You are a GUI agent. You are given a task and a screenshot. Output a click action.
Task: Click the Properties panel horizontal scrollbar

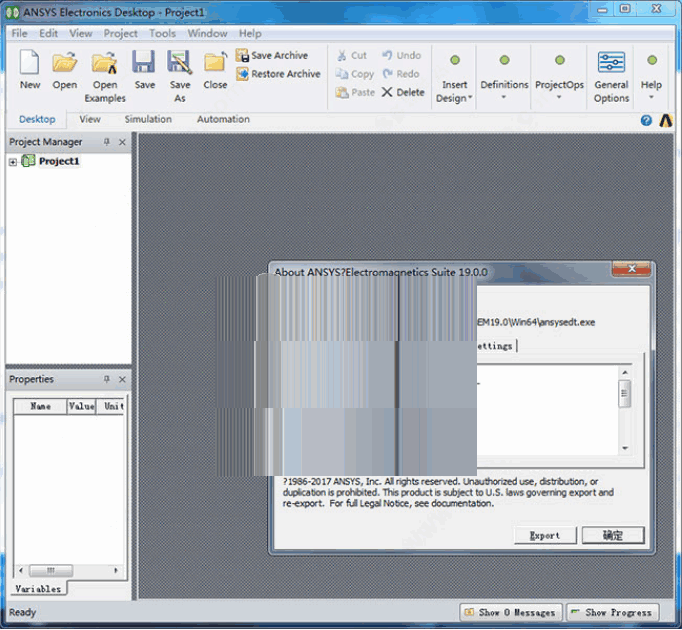click(x=68, y=571)
